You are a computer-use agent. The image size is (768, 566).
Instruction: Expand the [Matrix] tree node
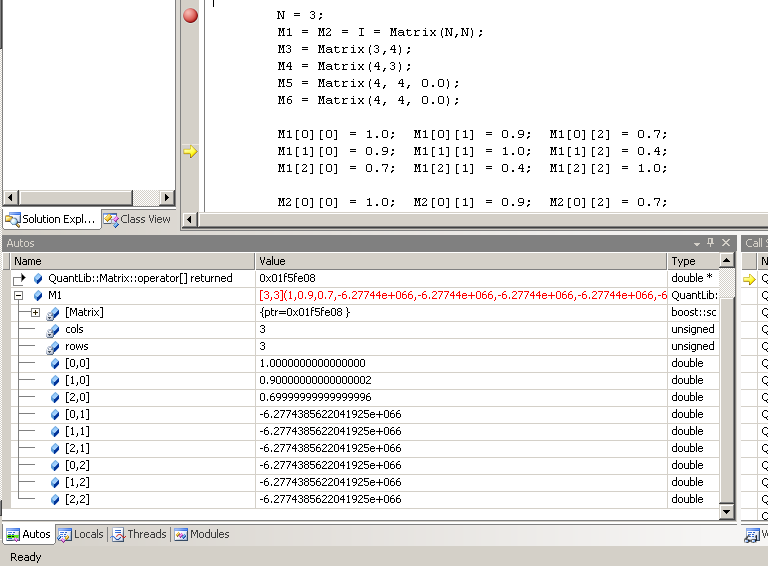(35, 313)
